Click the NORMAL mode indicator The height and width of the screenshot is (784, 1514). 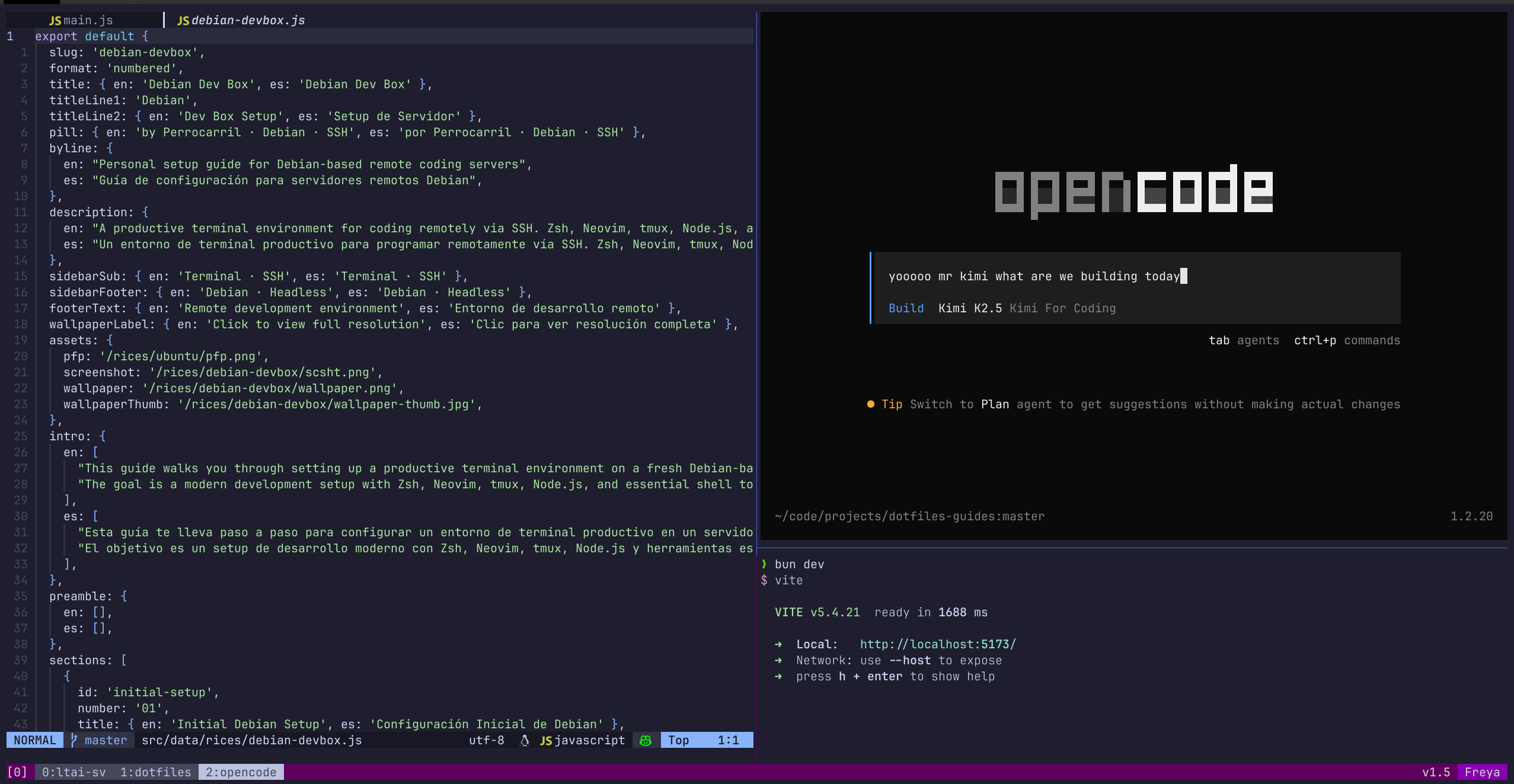click(35, 740)
